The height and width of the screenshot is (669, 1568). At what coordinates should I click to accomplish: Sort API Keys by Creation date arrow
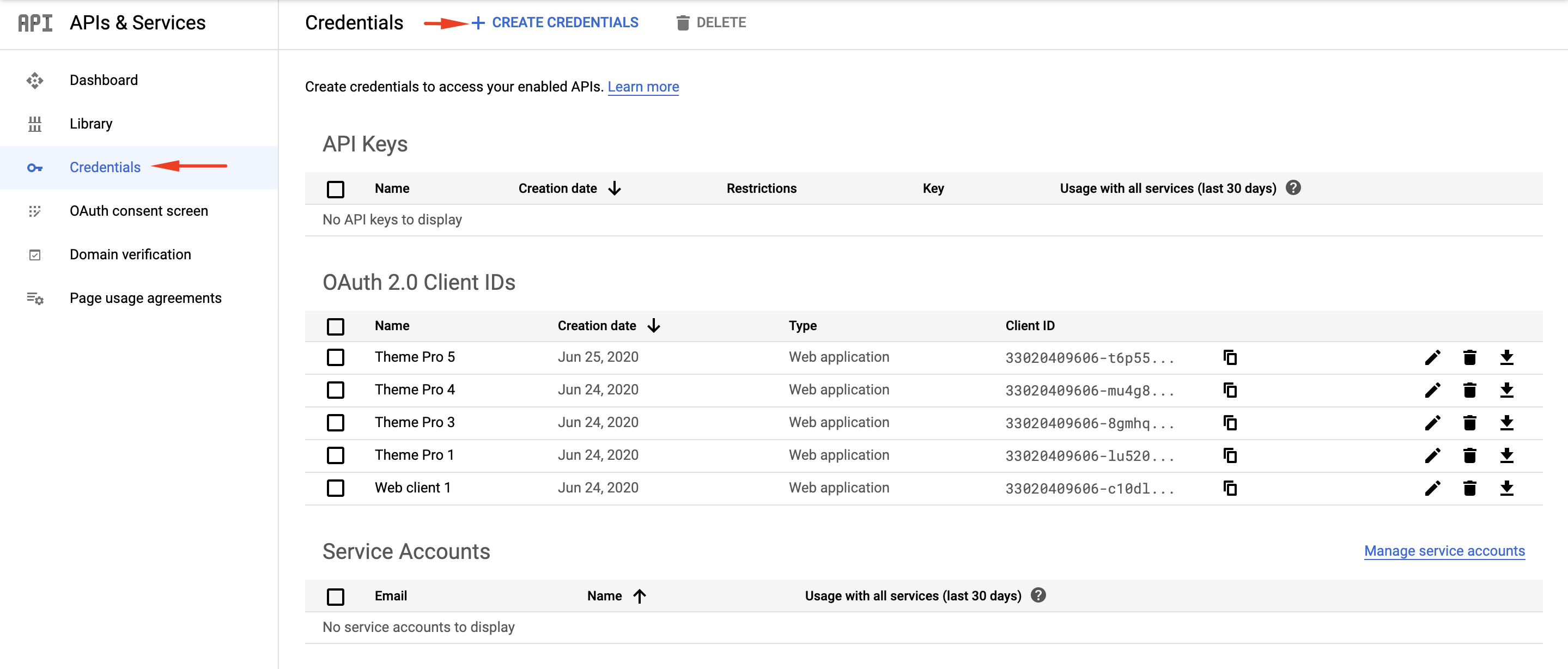click(x=615, y=188)
